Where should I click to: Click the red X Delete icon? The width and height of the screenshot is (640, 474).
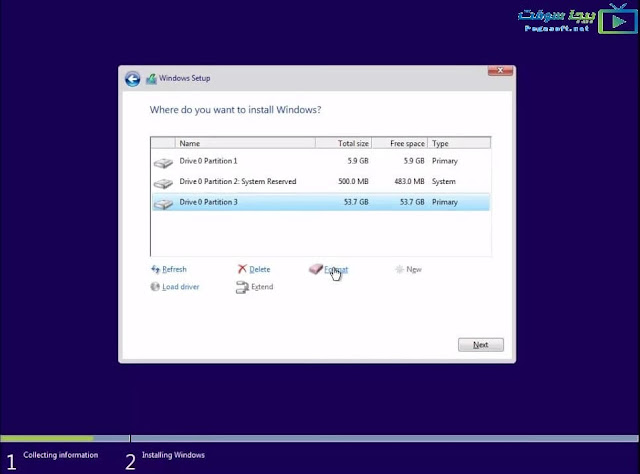point(242,269)
